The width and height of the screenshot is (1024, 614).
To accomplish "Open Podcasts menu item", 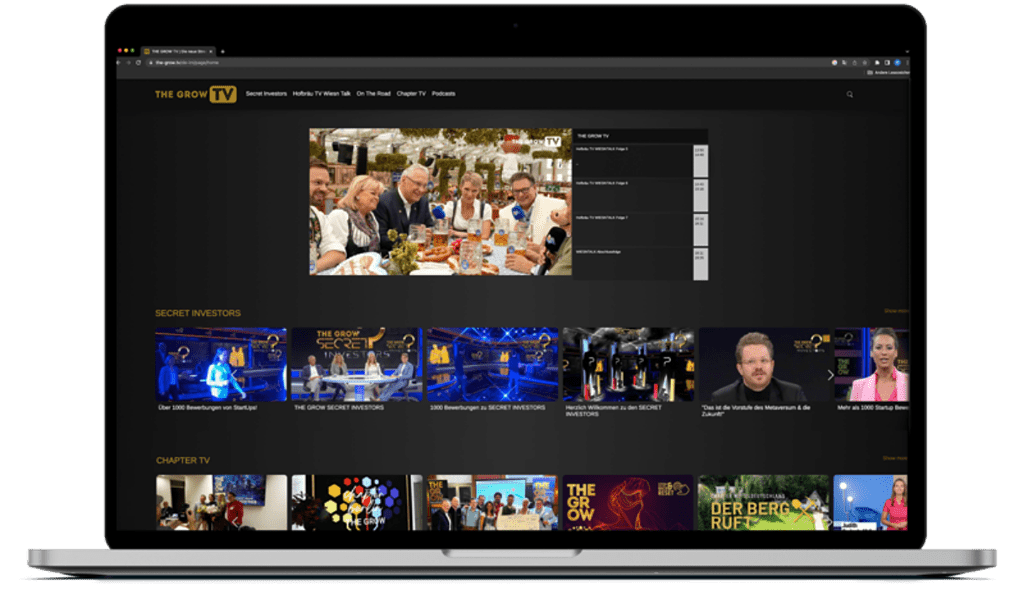I will (x=443, y=93).
